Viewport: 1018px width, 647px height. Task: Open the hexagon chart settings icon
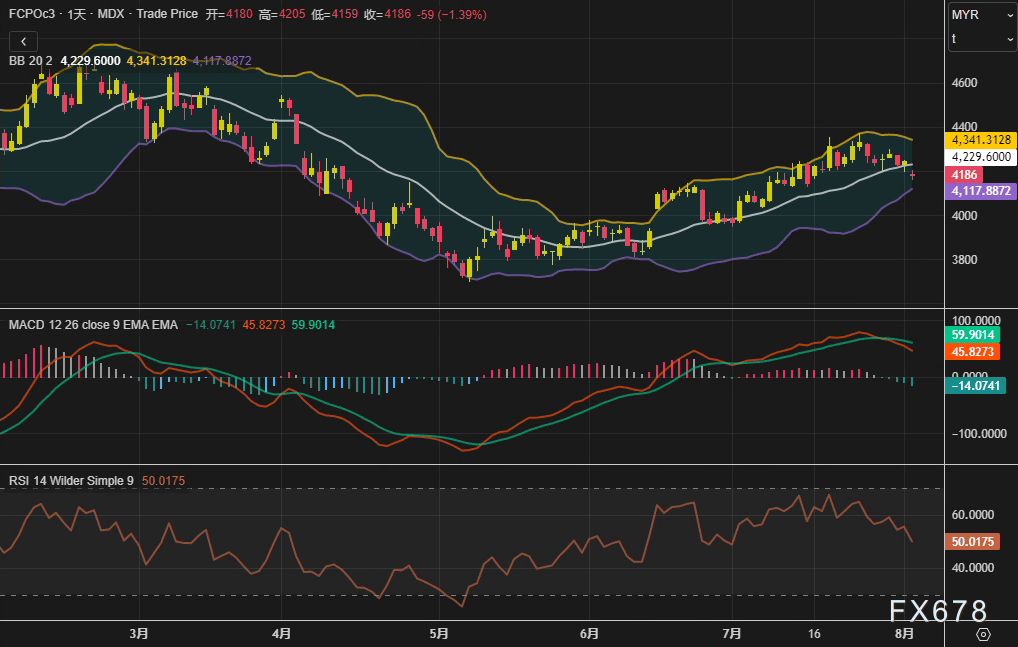click(982, 634)
